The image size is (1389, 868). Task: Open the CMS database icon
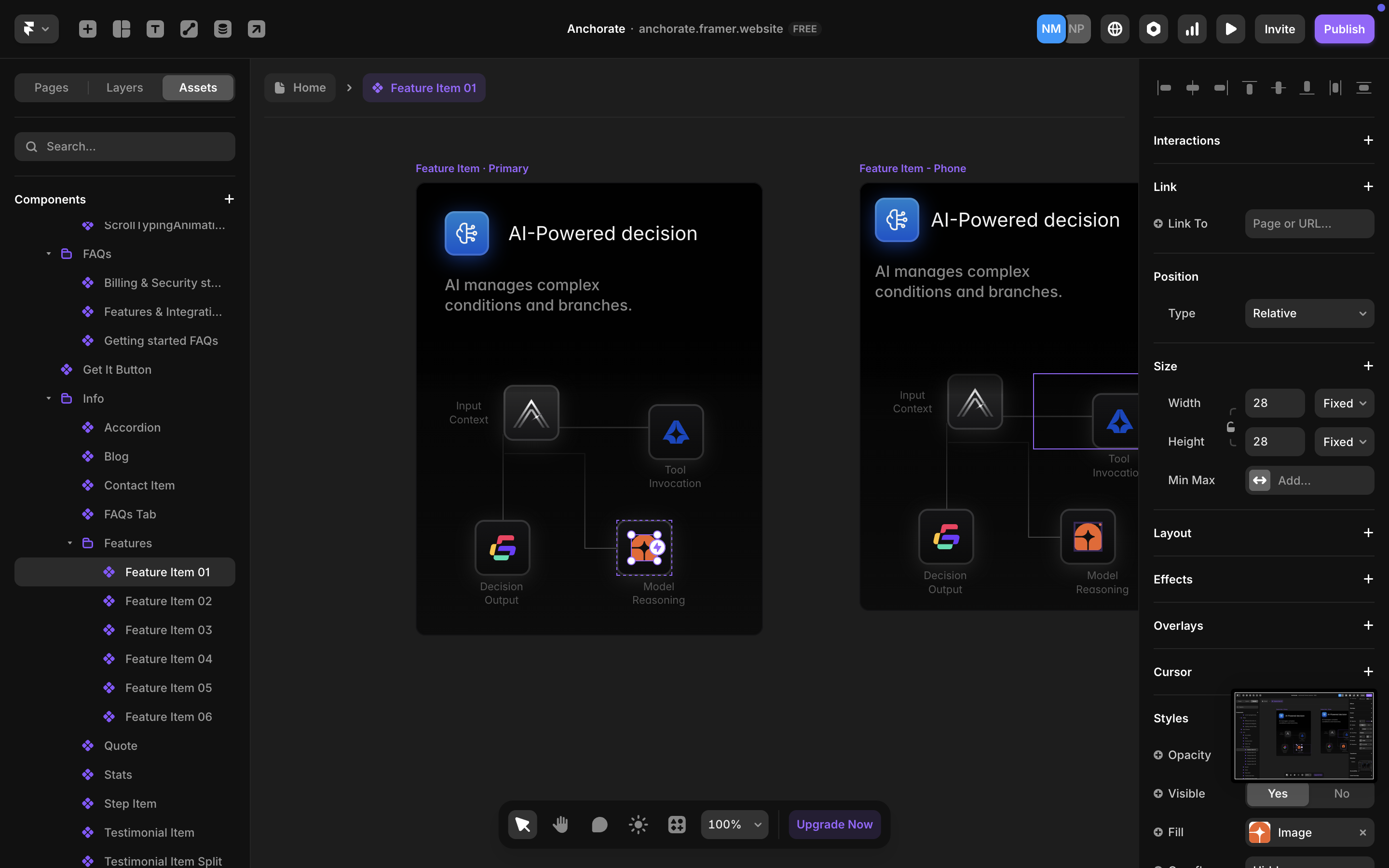point(223,29)
